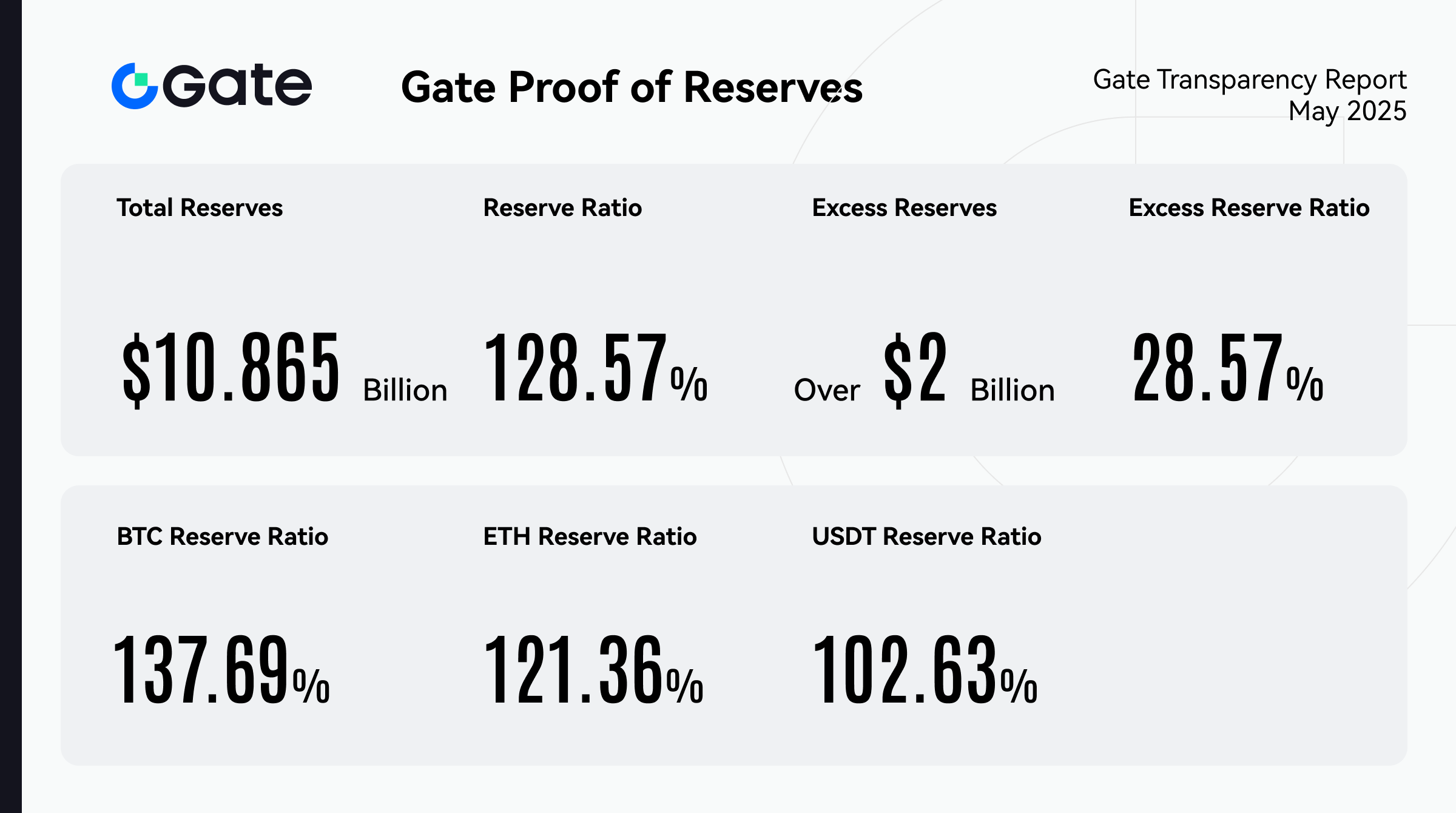Click the Gate Transparency Report text
1456x813 pixels.
pyautogui.click(x=1249, y=79)
